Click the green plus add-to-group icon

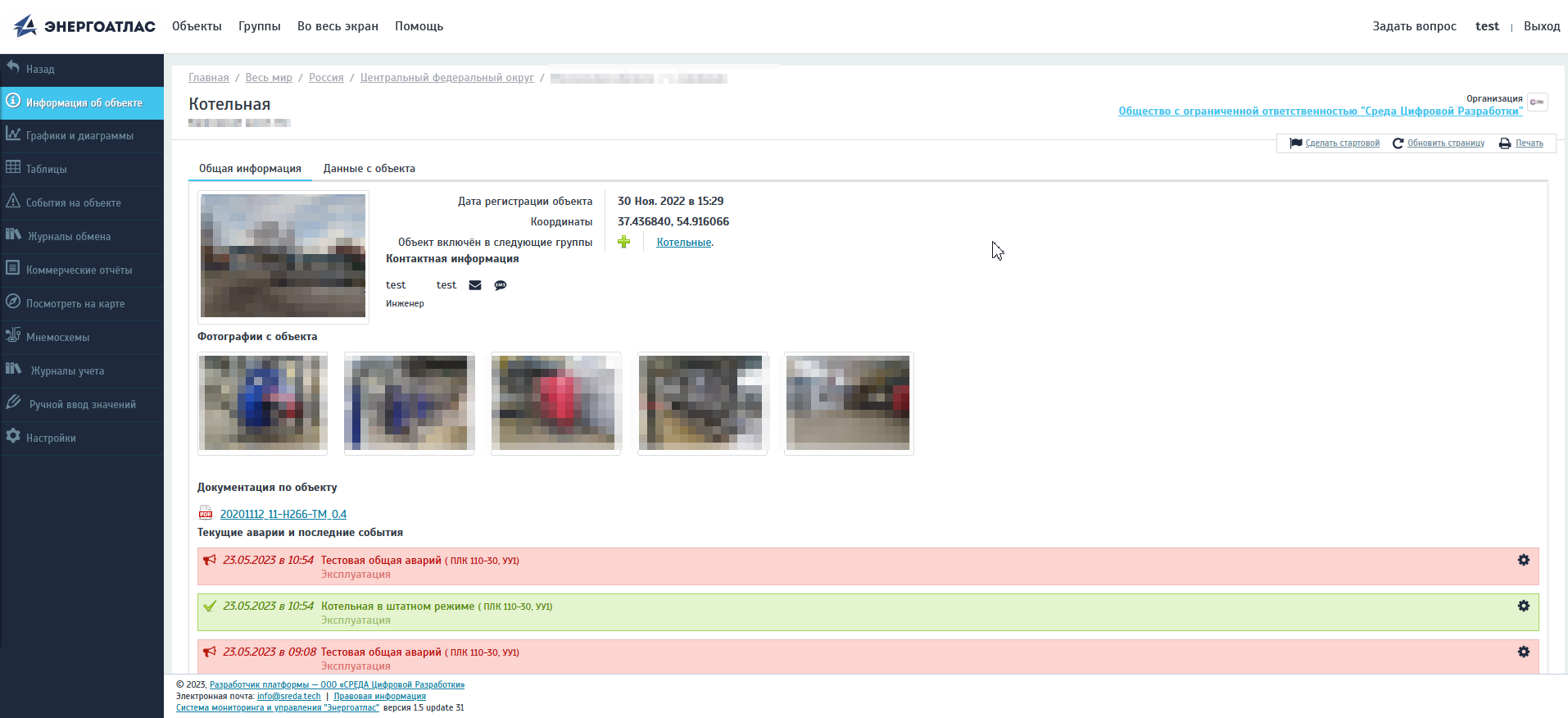pyautogui.click(x=623, y=242)
